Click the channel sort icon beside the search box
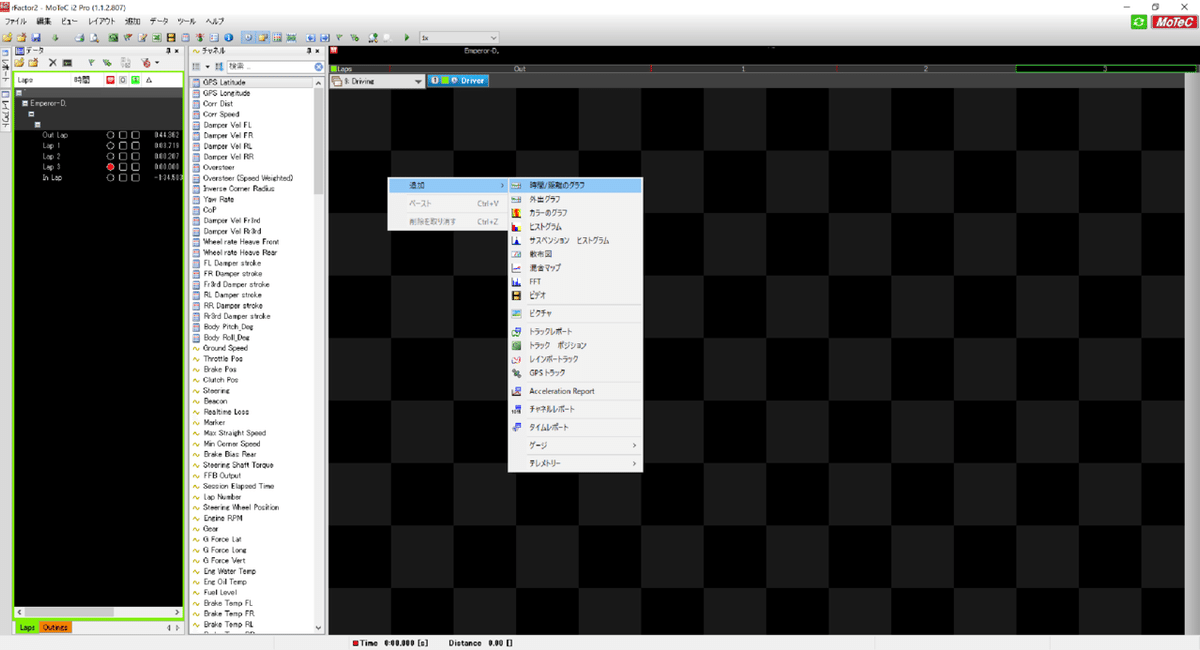 (219, 66)
